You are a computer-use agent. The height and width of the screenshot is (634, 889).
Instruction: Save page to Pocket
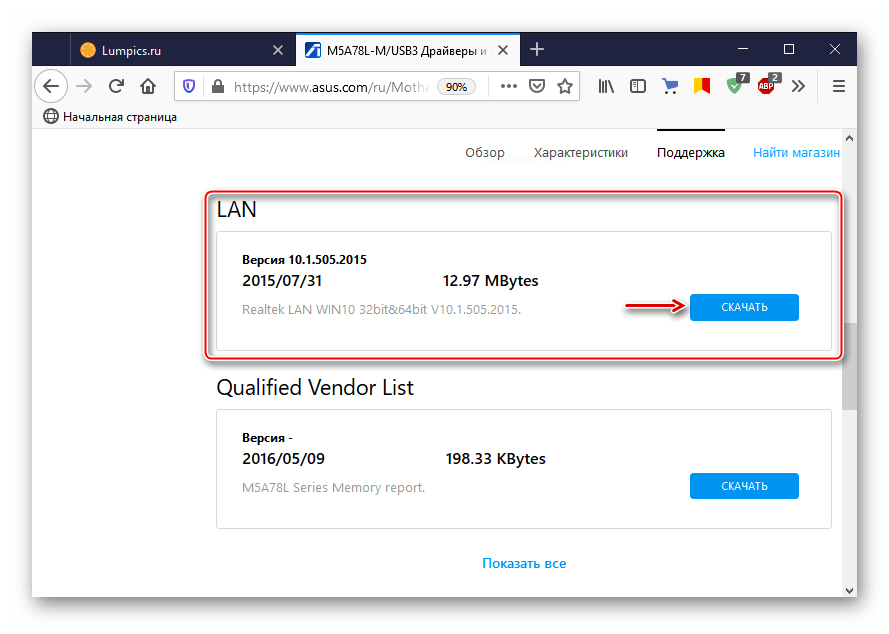coord(536,86)
